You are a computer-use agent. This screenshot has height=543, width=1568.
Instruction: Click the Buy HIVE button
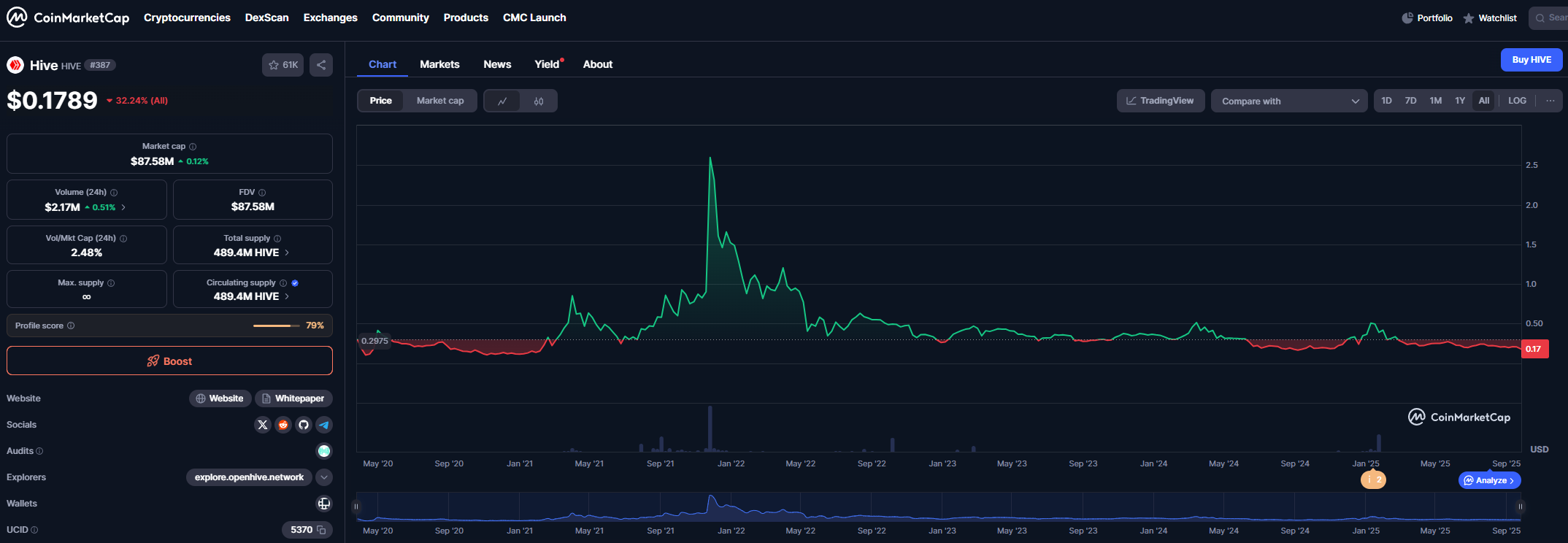coord(1531,60)
